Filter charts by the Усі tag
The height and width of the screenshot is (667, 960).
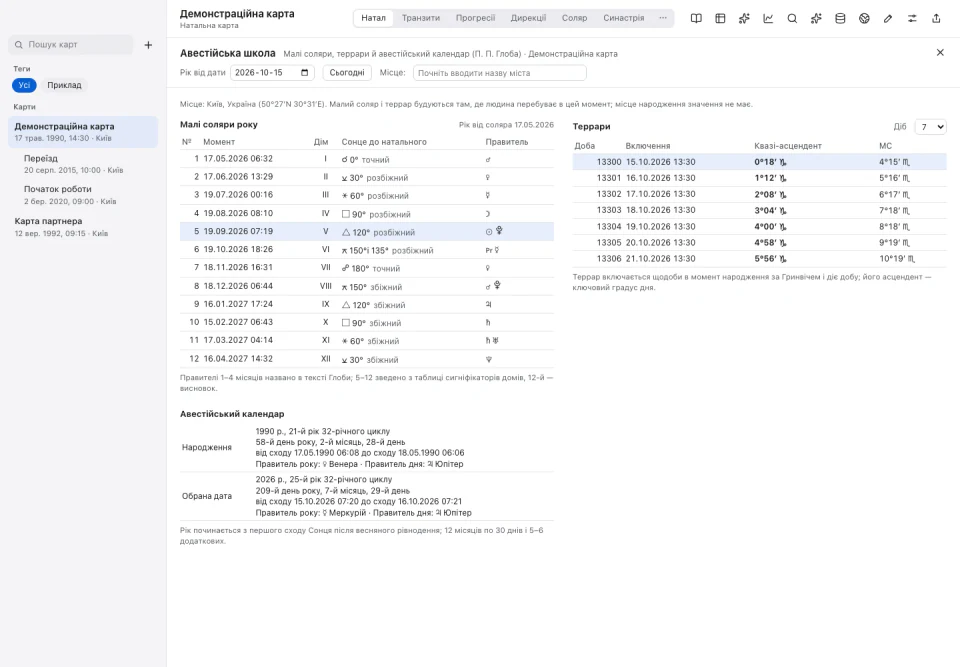[x=24, y=85]
